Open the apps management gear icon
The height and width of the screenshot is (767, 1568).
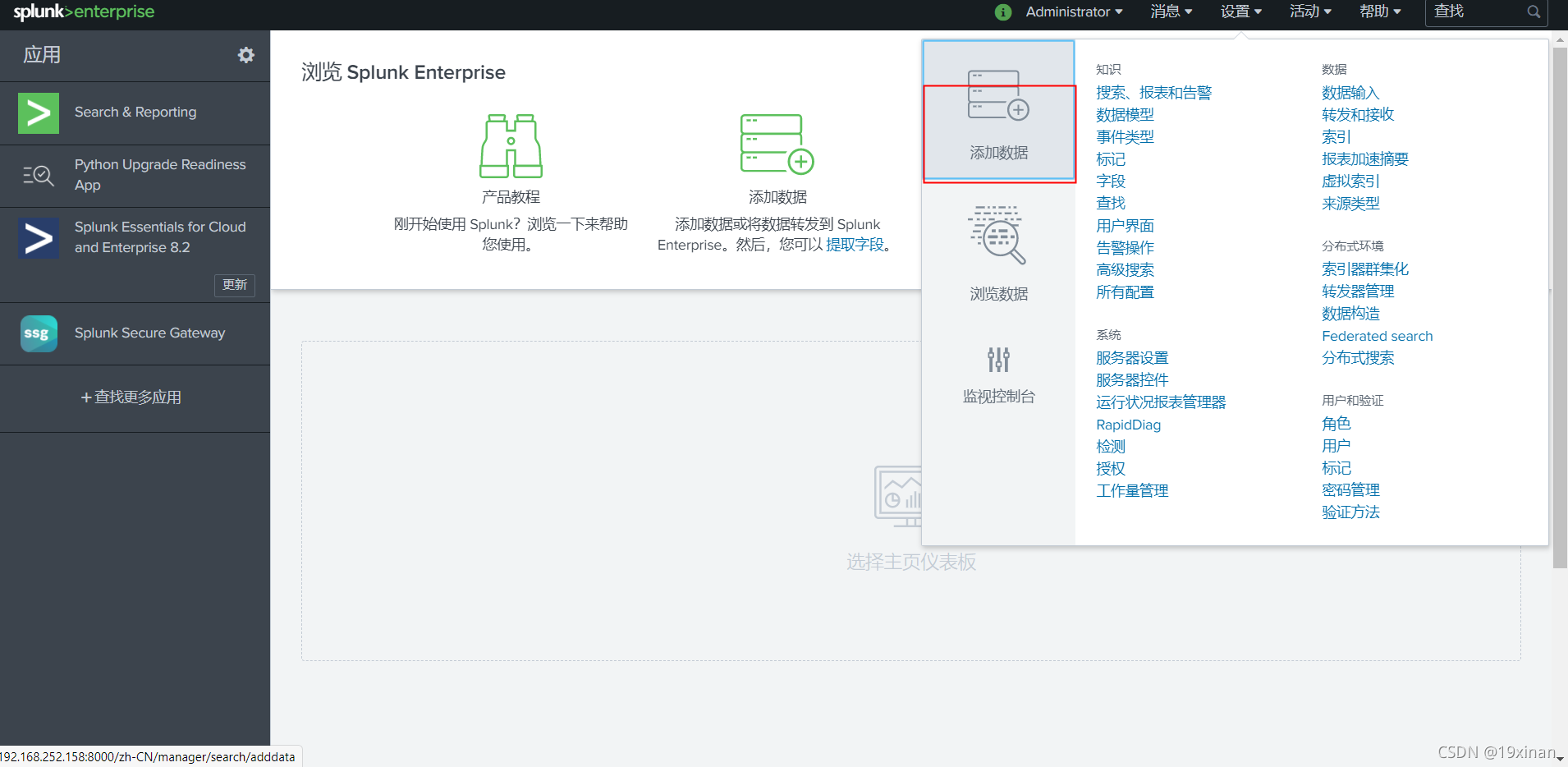(x=246, y=55)
